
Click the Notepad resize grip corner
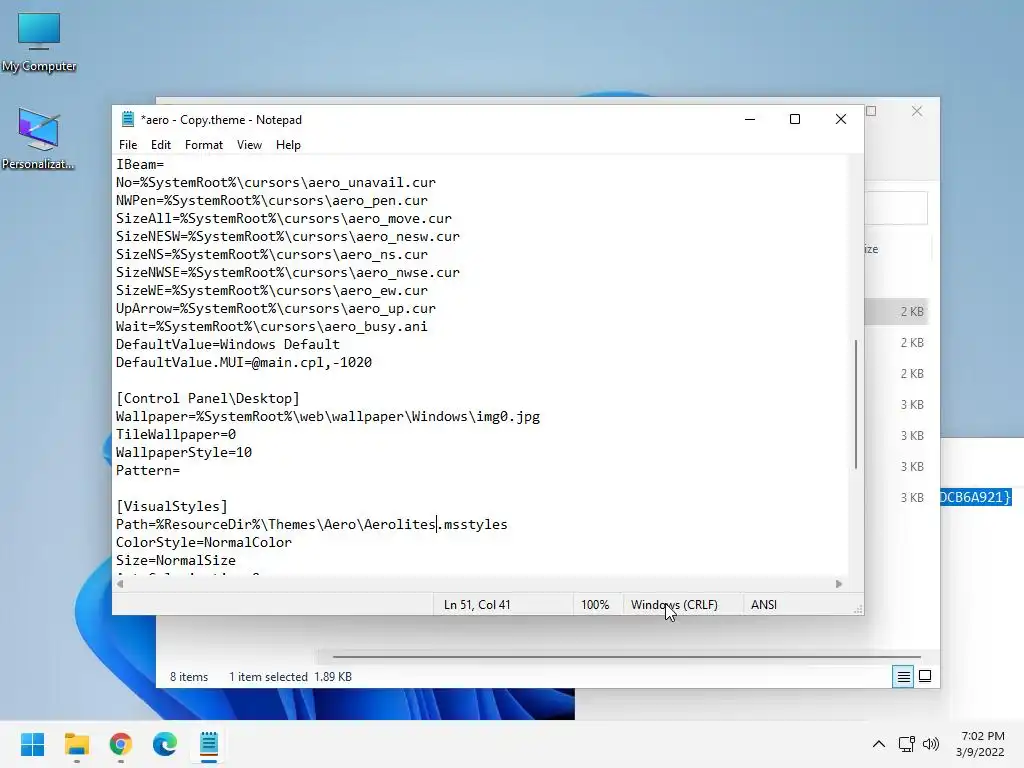coord(858,609)
